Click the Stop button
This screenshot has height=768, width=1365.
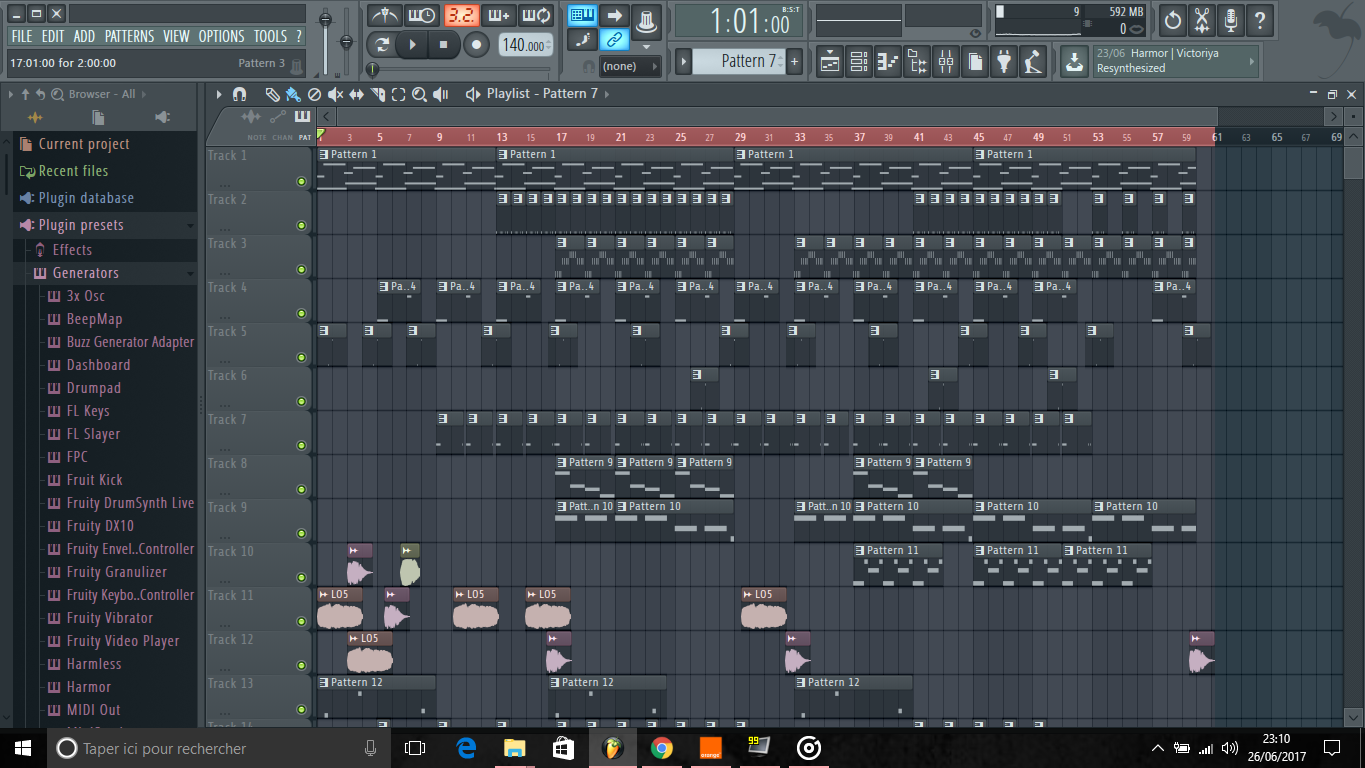tap(443, 44)
